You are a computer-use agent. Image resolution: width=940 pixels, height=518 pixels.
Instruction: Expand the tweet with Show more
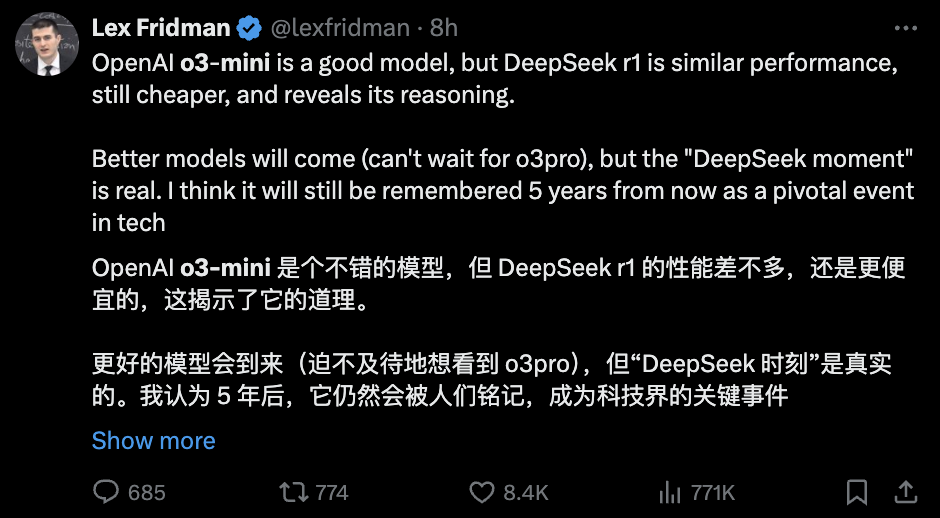point(153,441)
